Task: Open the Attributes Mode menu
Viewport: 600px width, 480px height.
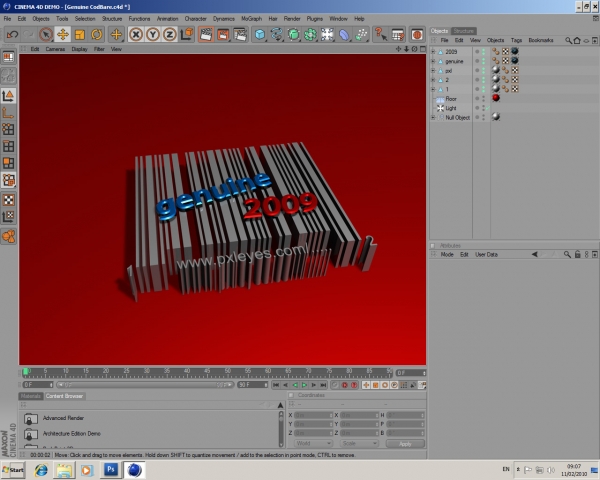Action: coord(447,255)
